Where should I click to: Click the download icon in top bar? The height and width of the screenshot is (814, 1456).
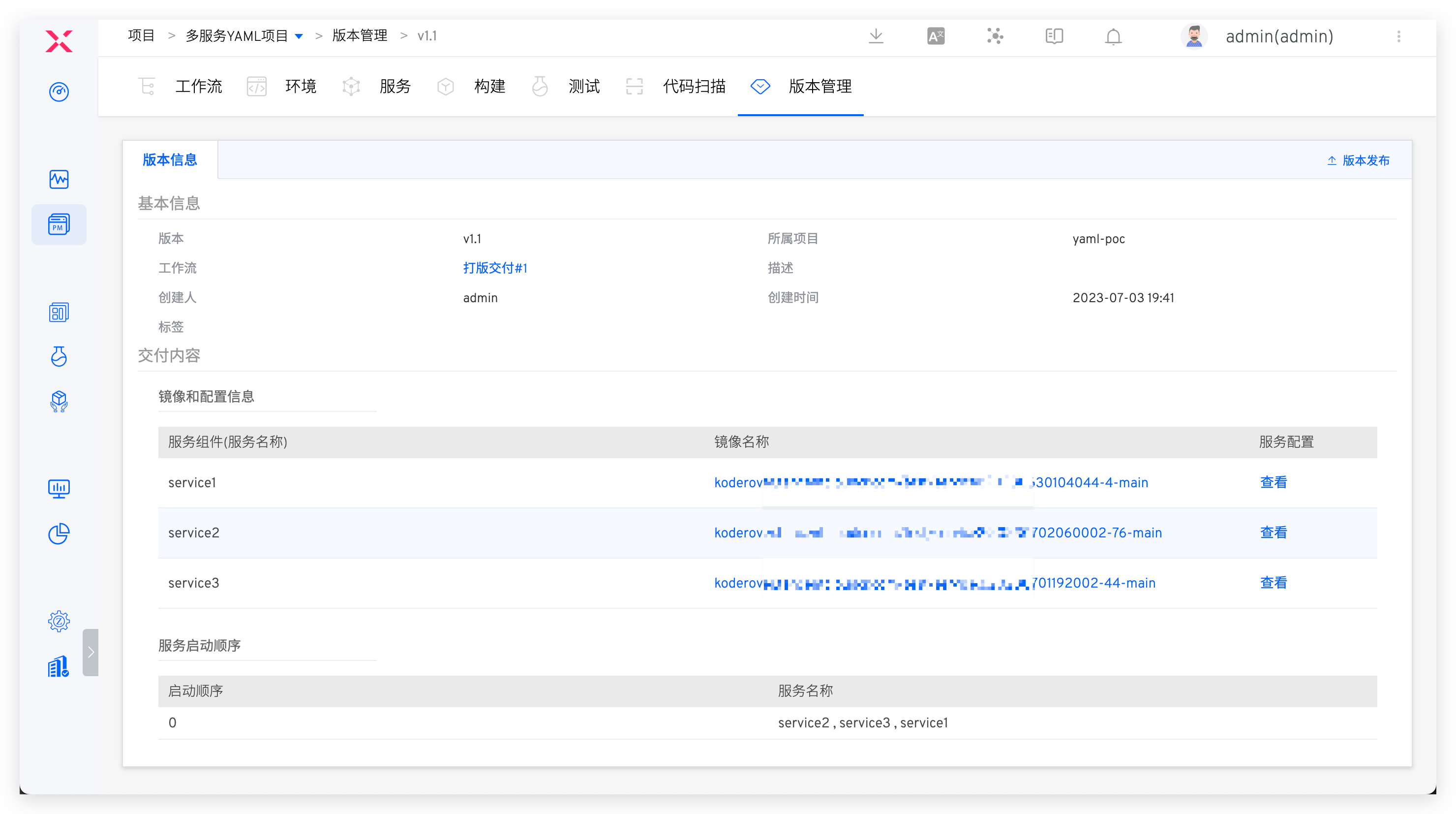click(876, 36)
